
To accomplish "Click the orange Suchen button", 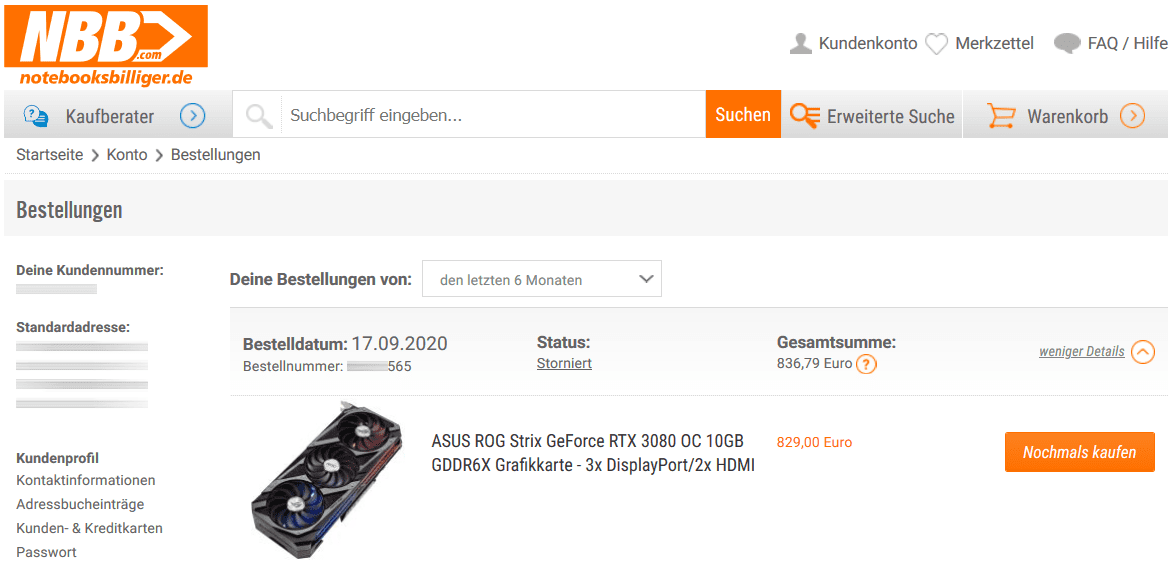I will pyautogui.click(x=743, y=114).
